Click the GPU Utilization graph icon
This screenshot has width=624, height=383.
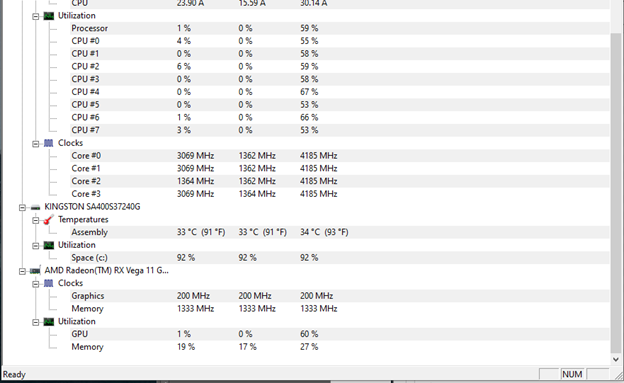pyautogui.click(x=49, y=321)
